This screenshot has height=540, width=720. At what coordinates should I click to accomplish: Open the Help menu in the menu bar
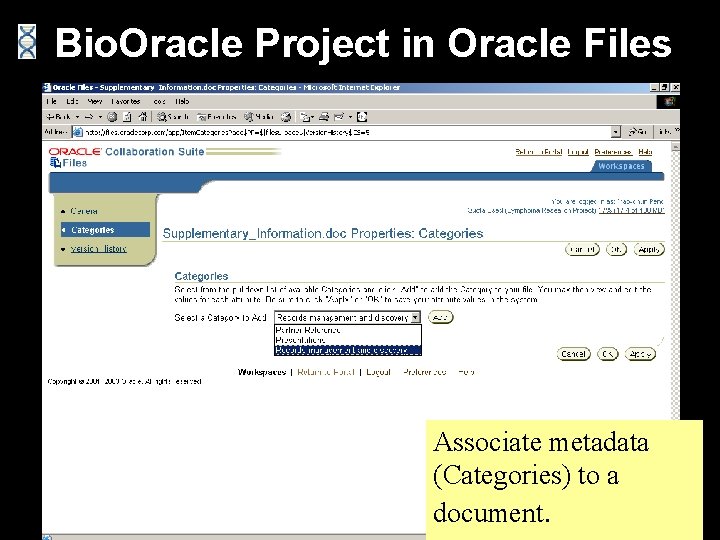pos(182,101)
